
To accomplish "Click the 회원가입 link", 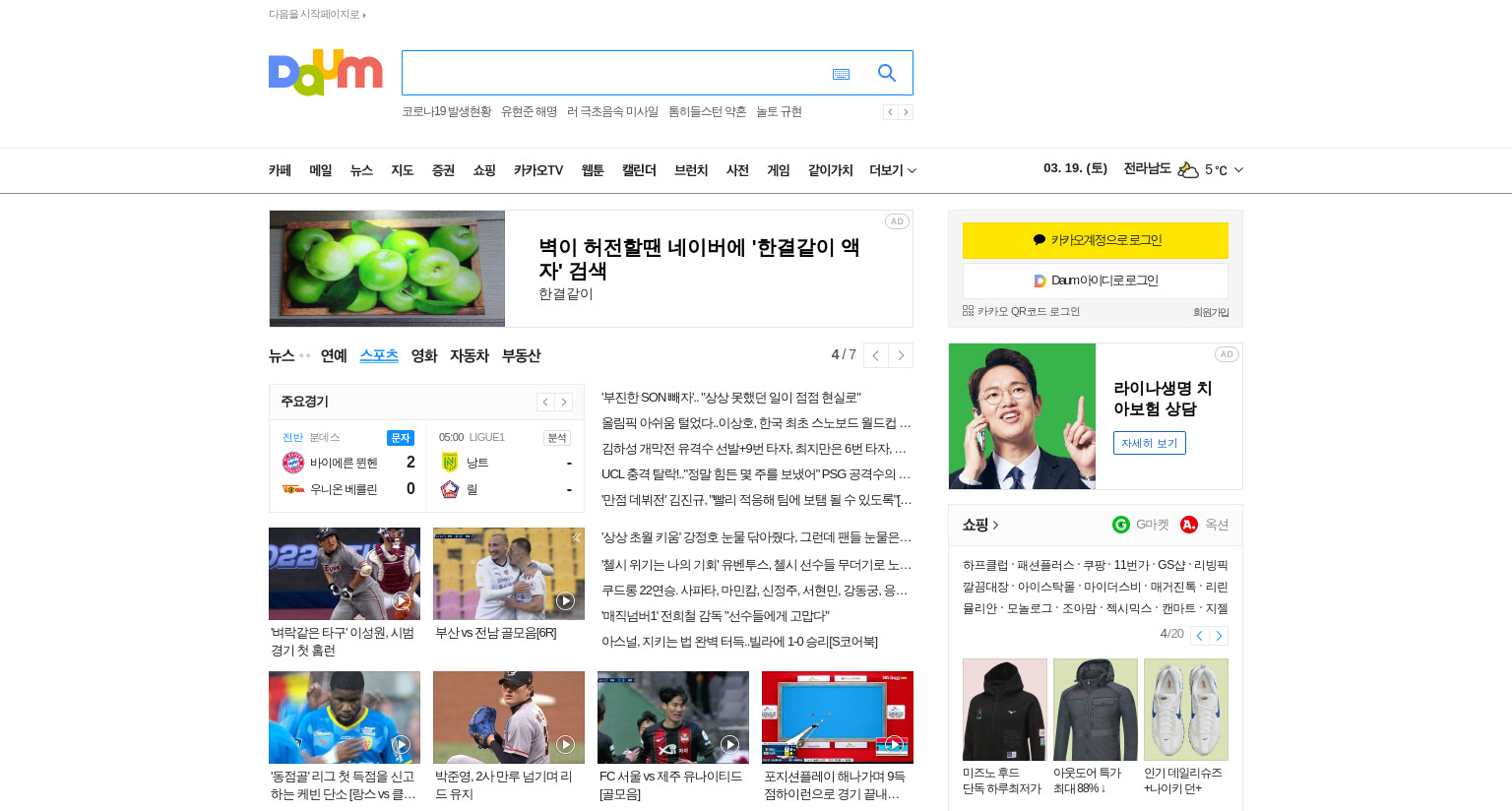I will click(1211, 312).
